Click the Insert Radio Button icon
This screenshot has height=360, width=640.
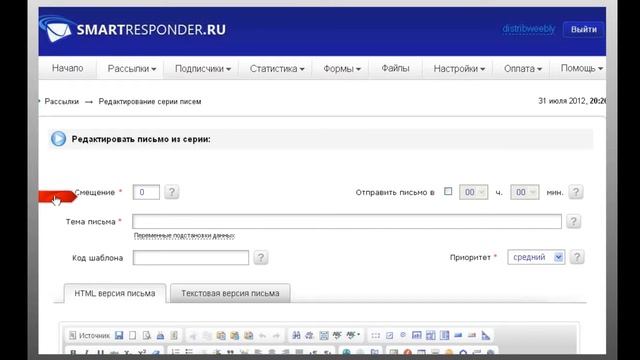click(x=403, y=336)
